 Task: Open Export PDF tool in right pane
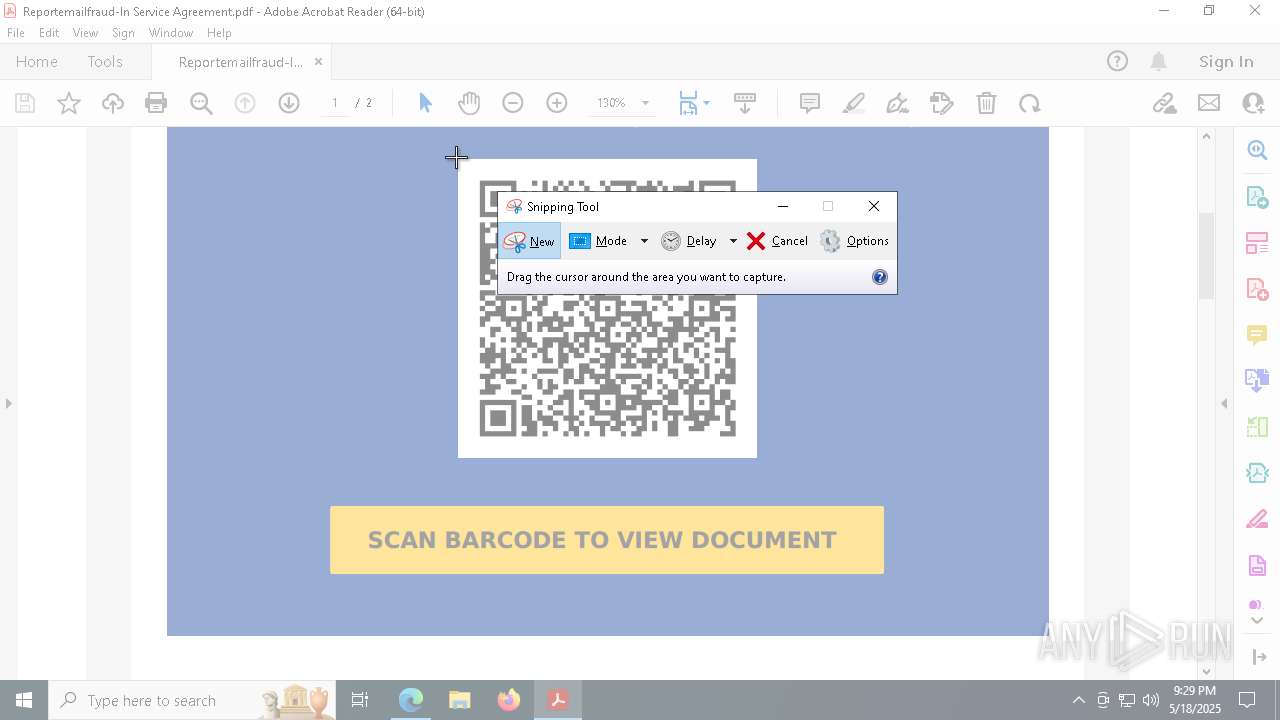(1257, 197)
